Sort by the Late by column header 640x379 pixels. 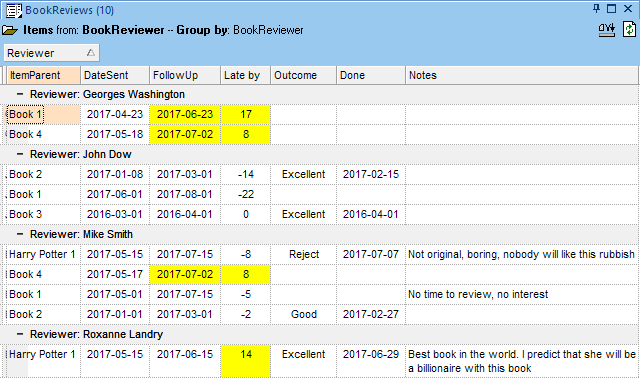pyautogui.click(x=246, y=75)
